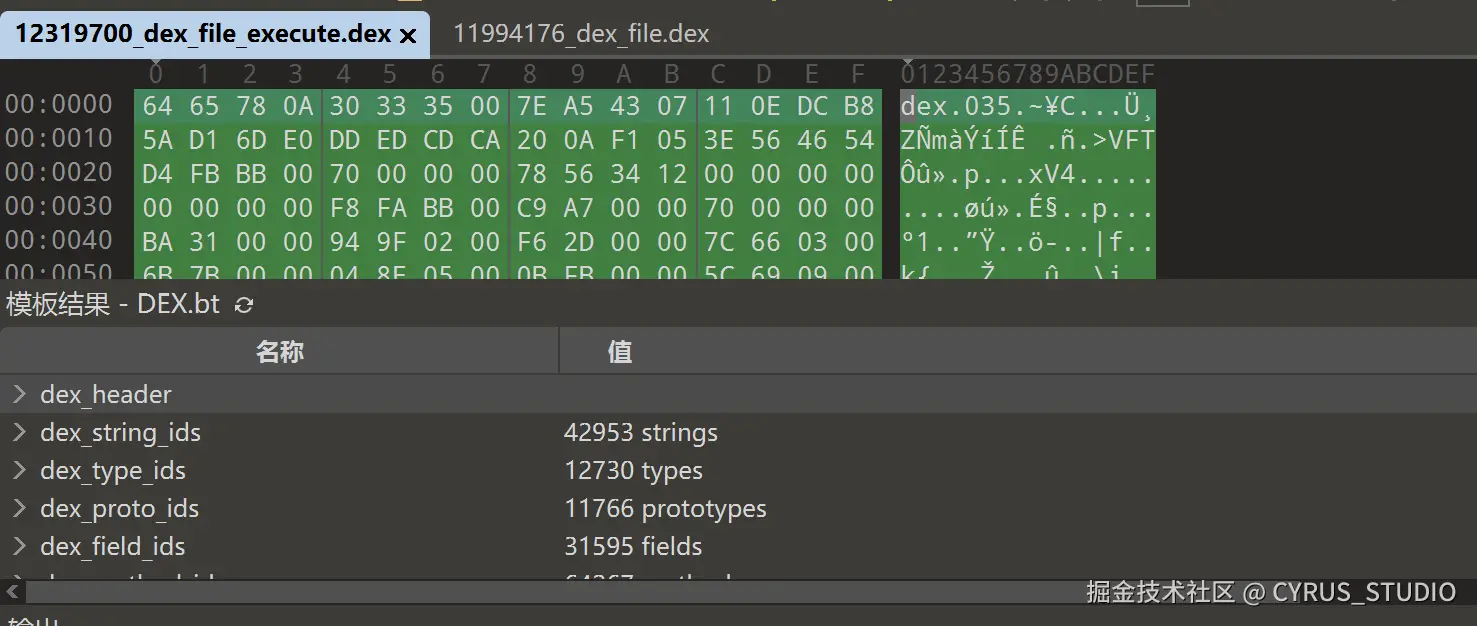Click ASCII text ending in VFT
The image size is (1477, 626).
point(1028,140)
